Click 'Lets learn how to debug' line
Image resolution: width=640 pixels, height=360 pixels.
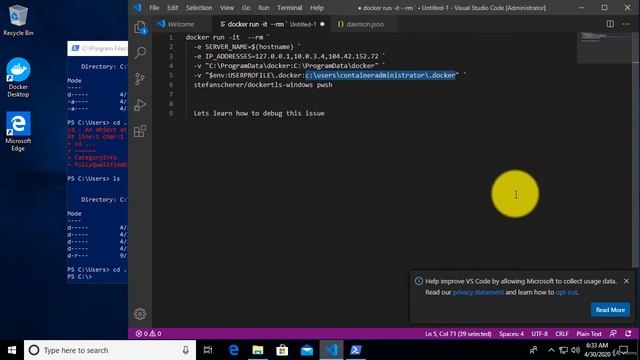259,113
